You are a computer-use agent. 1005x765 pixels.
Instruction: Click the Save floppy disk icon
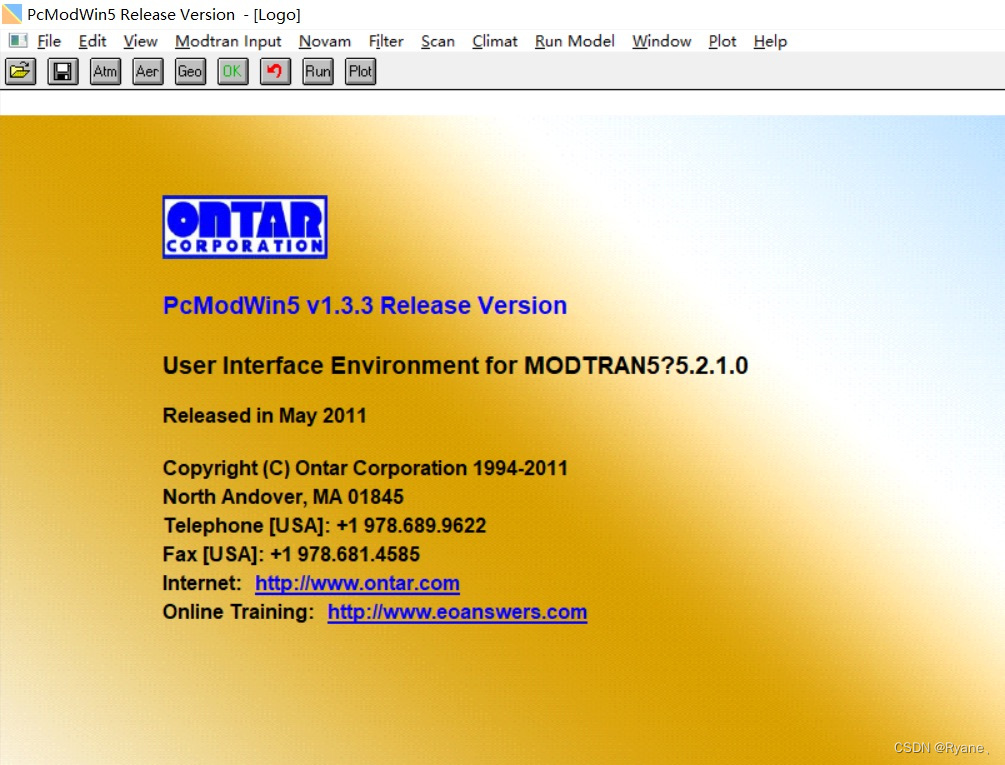(63, 71)
